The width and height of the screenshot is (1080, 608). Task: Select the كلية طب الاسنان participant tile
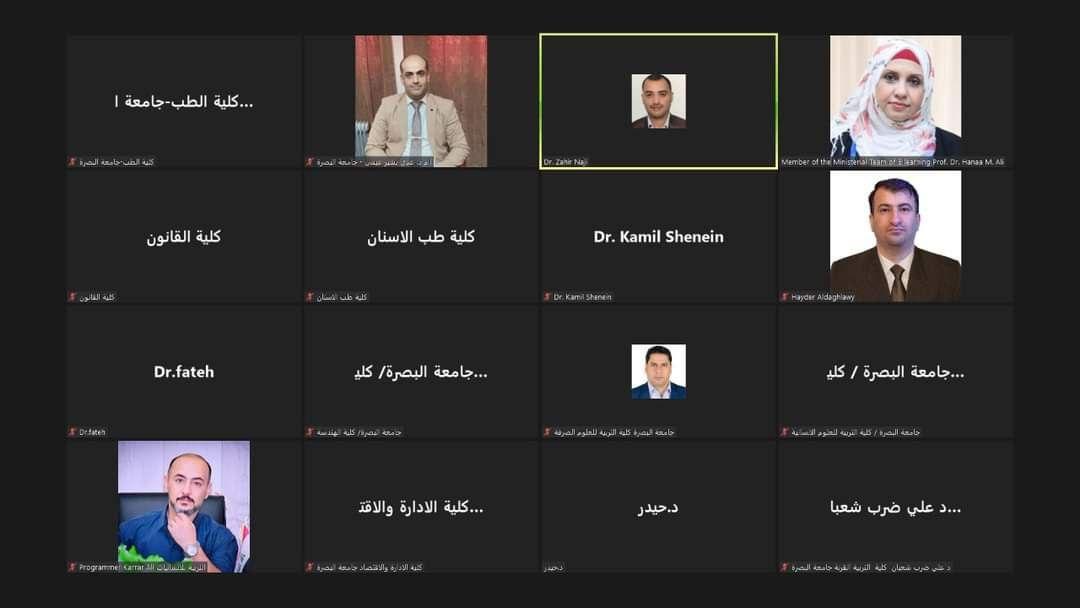pos(421,236)
